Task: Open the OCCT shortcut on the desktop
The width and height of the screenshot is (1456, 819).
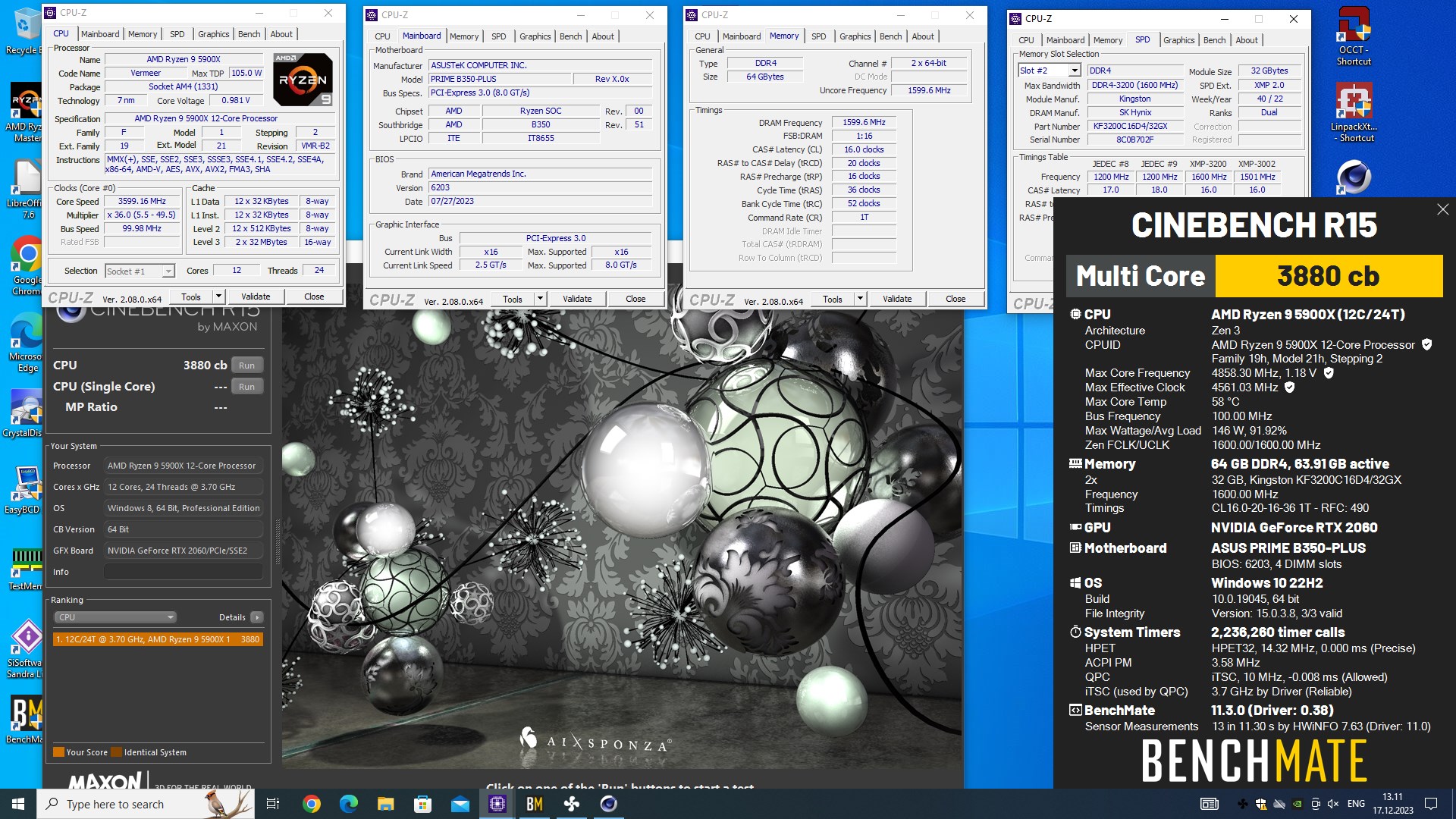Action: pos(1354,36)
